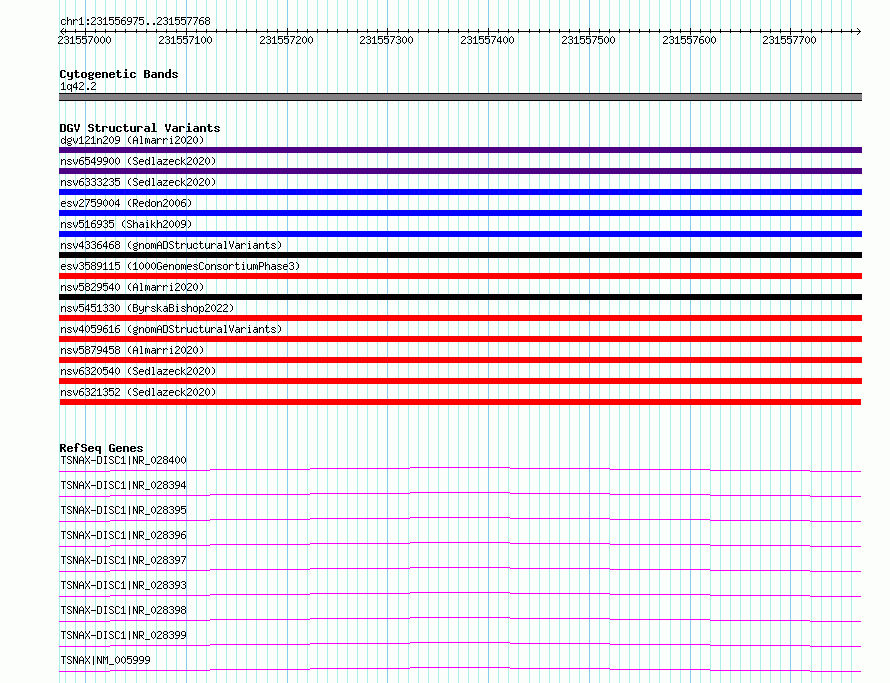Click the gray 1q42.2 cytogenetic band bar
This screenshot has width=890, height=683.
click(x=460, y=97)
